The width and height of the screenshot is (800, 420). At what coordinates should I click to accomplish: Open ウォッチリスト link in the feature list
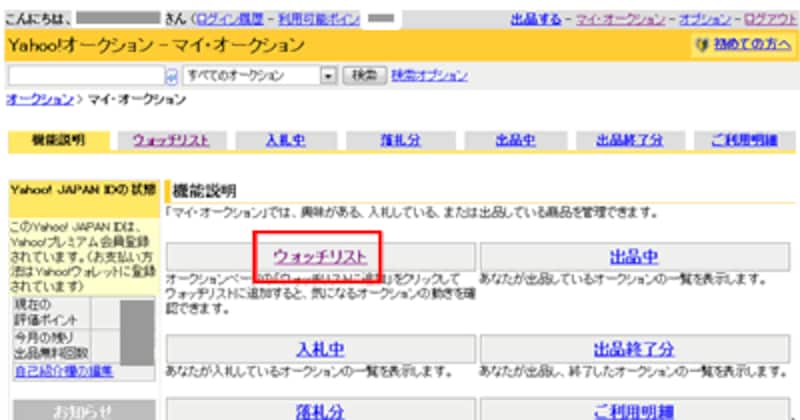[320, 257]
